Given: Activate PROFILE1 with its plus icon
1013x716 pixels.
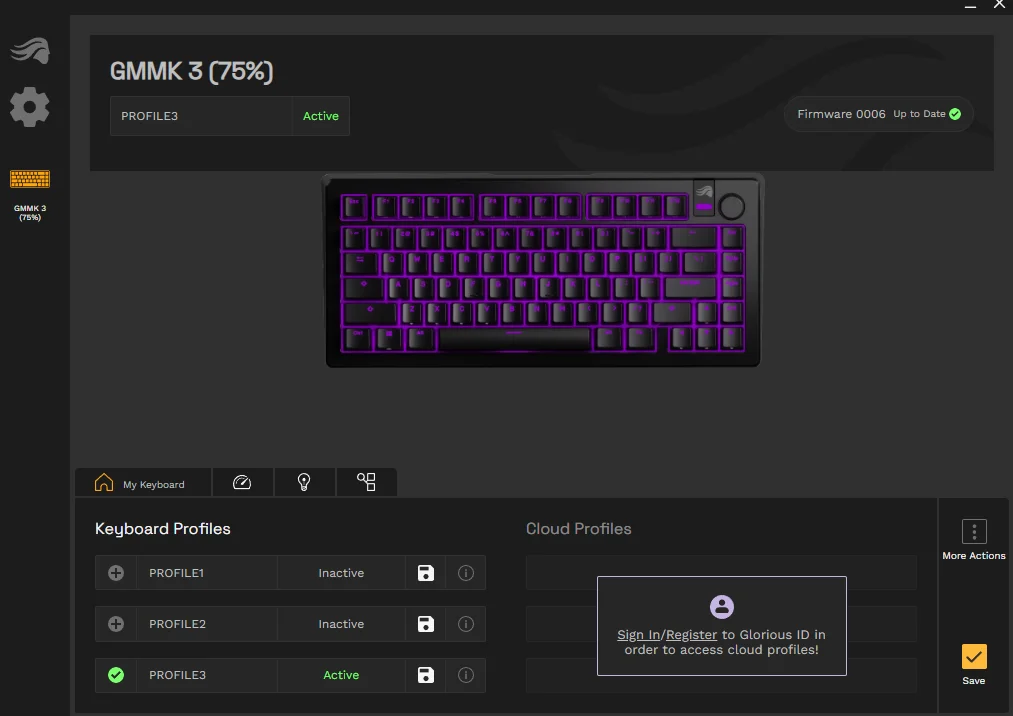Looking at the screenshot, I should coord(116,573).
